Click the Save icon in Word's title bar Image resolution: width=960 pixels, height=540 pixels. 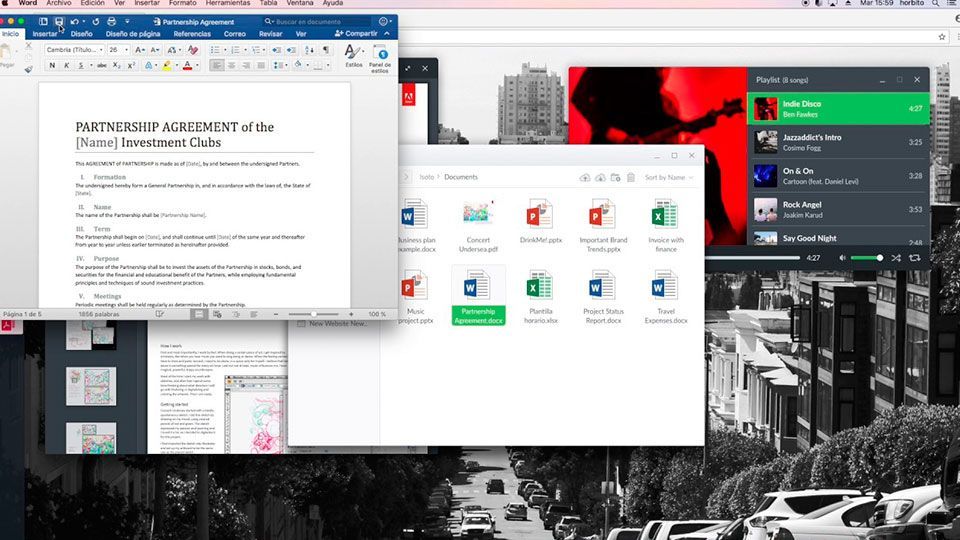[x=59, y=21]
